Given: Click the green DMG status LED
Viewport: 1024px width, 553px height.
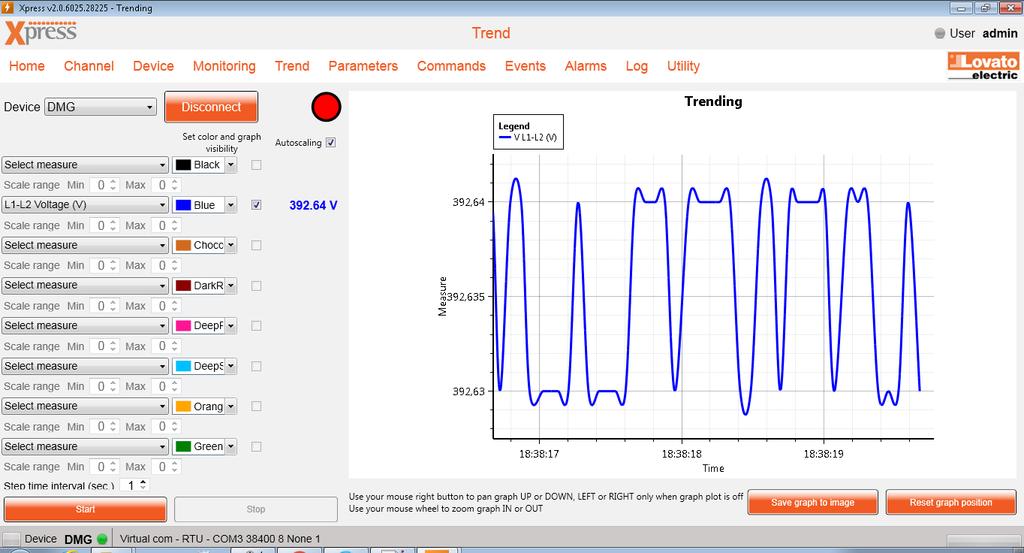Looking at the screenshot, I should coord(102,539).
